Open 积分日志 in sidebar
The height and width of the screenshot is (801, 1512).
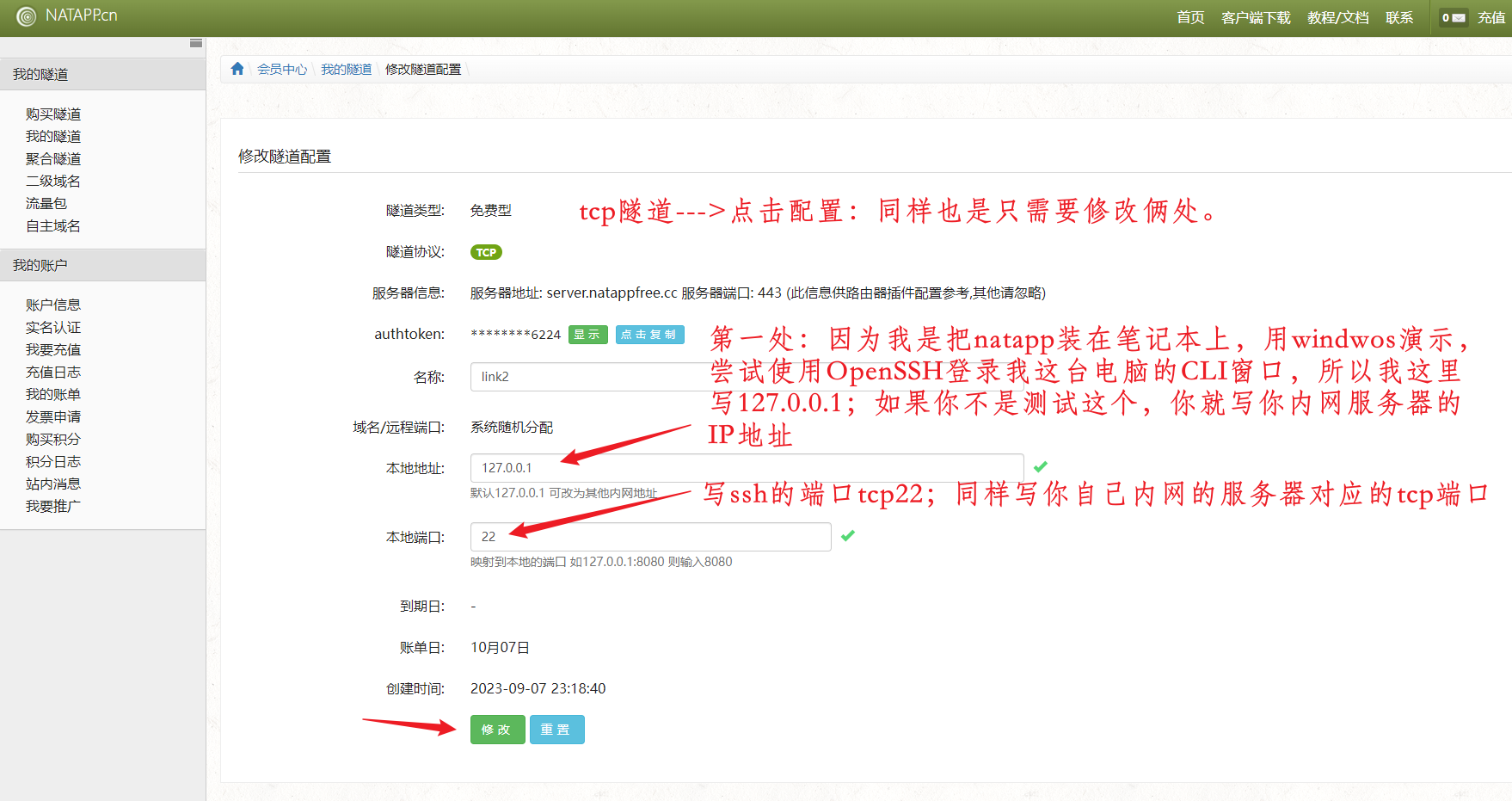[x=53, y=461]
